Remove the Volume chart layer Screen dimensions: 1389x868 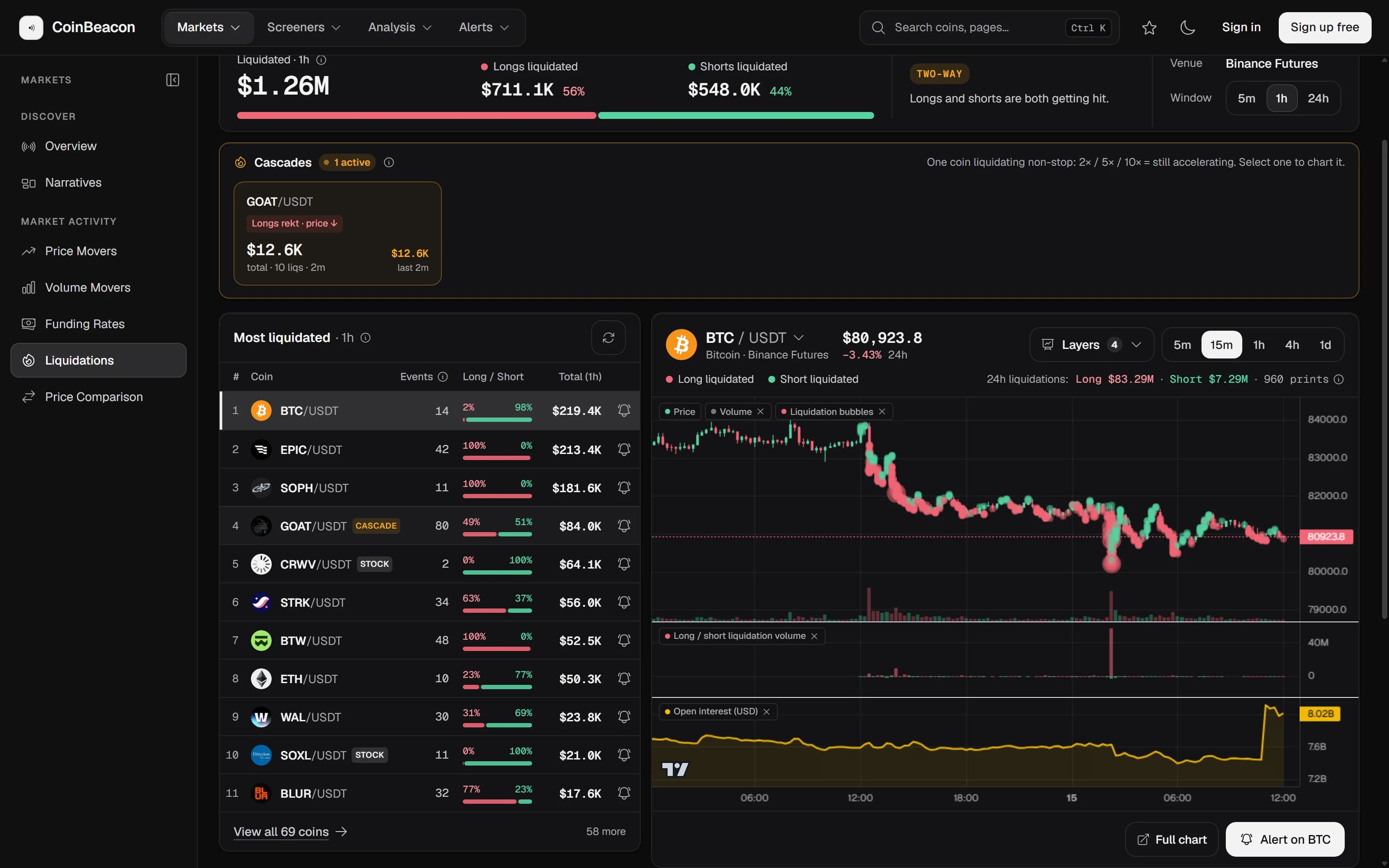pos(760,411)
